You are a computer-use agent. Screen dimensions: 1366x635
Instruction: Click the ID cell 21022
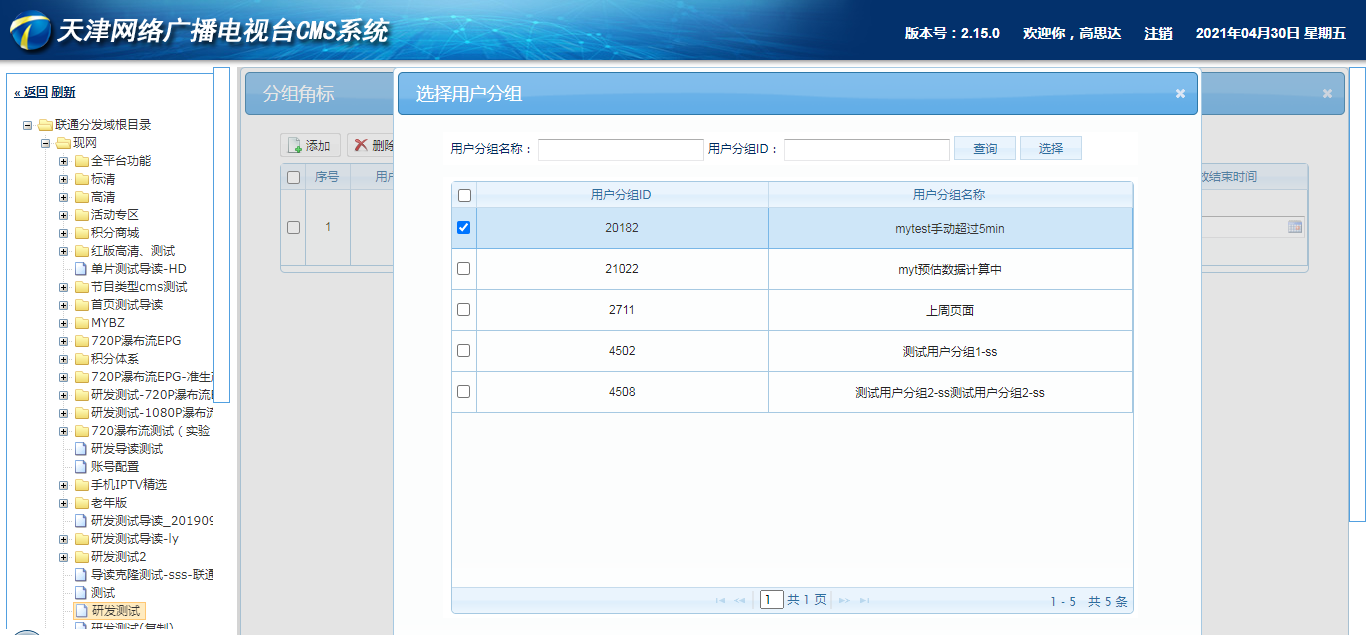tap(622, 269)
